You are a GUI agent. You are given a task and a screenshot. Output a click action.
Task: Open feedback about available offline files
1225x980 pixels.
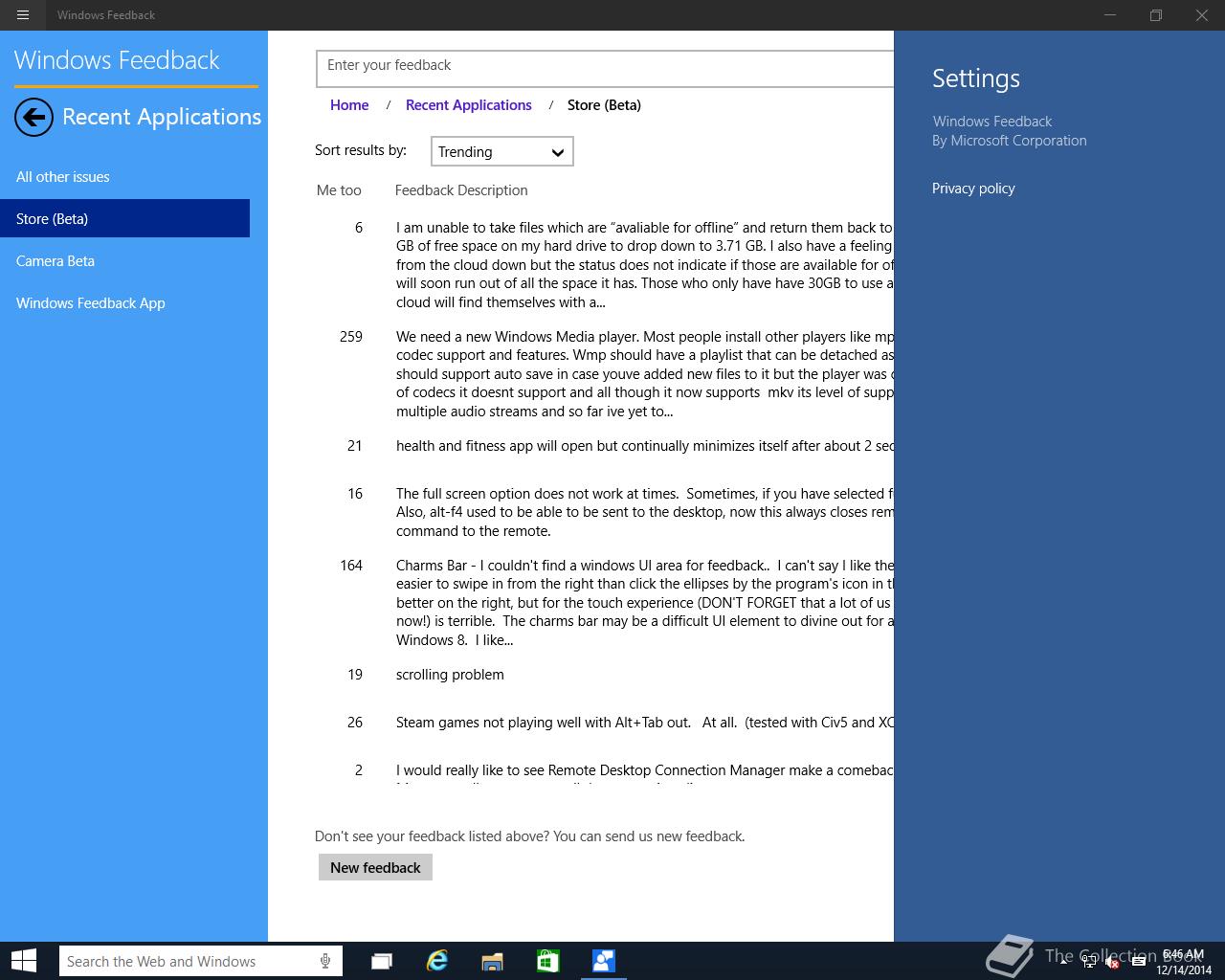tap(645, 265)
